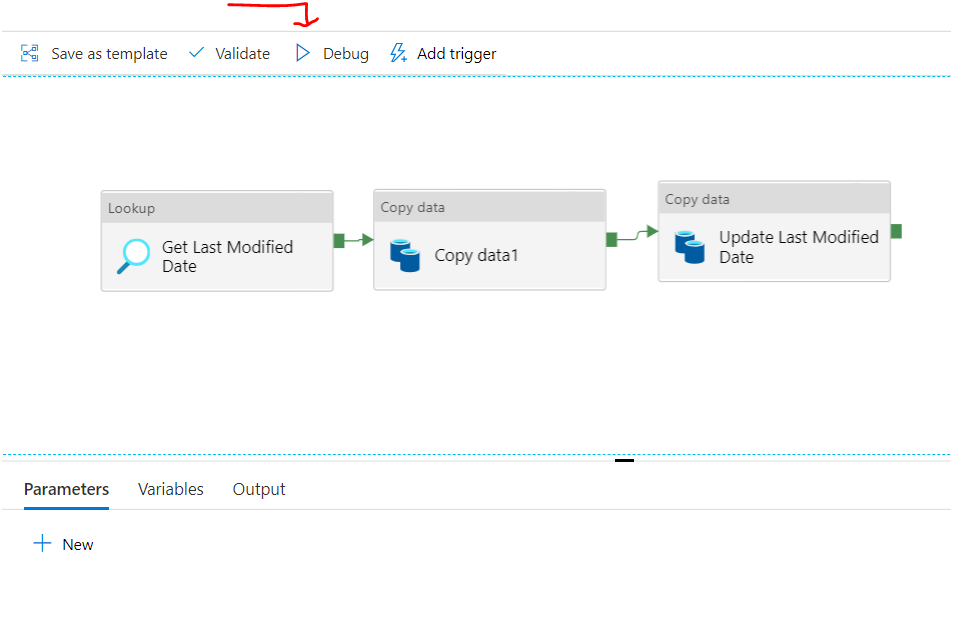Click the Copy data1 database icon
This screenshot has height=625, width=953.
point(405,255)
